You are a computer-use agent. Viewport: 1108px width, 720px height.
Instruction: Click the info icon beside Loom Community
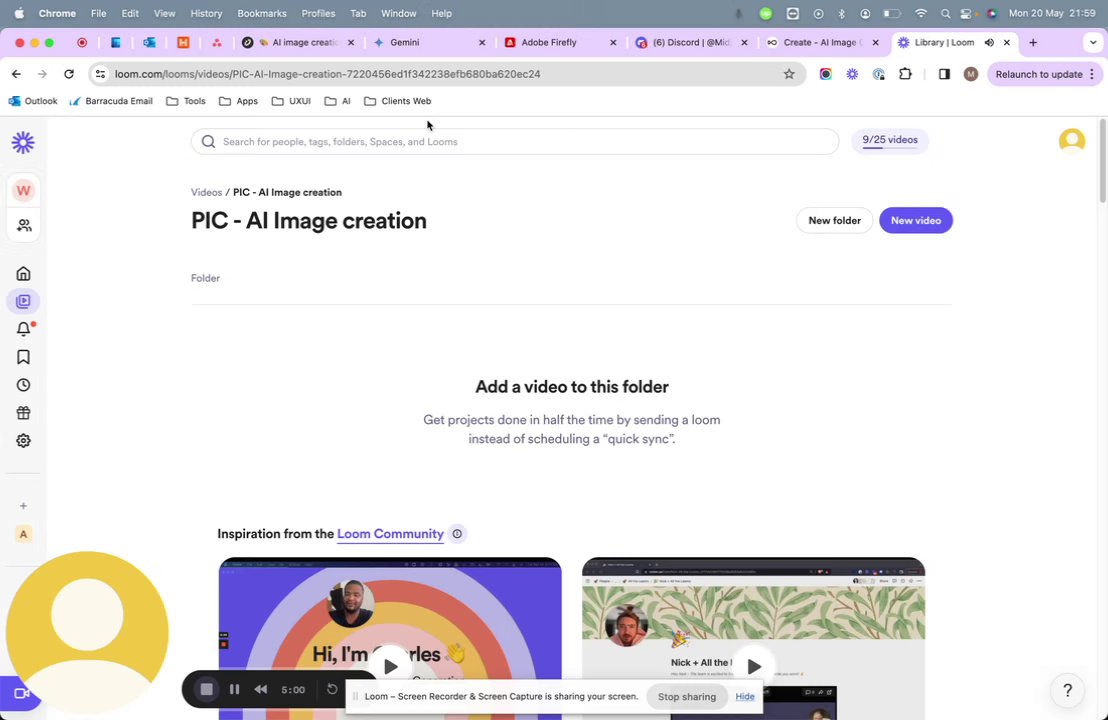pyautogui.click(x=457, y=533)
